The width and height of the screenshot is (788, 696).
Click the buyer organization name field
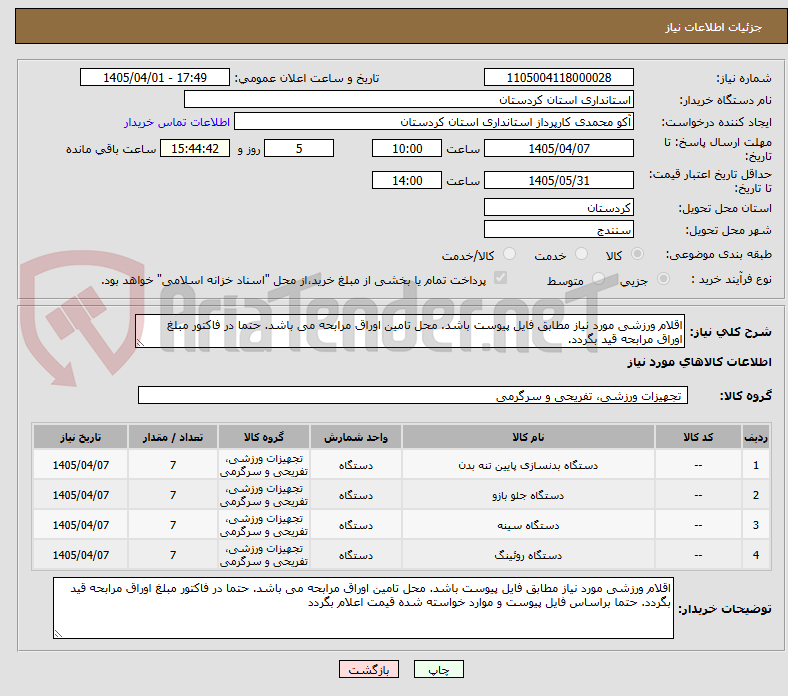[x=409, y=100]
